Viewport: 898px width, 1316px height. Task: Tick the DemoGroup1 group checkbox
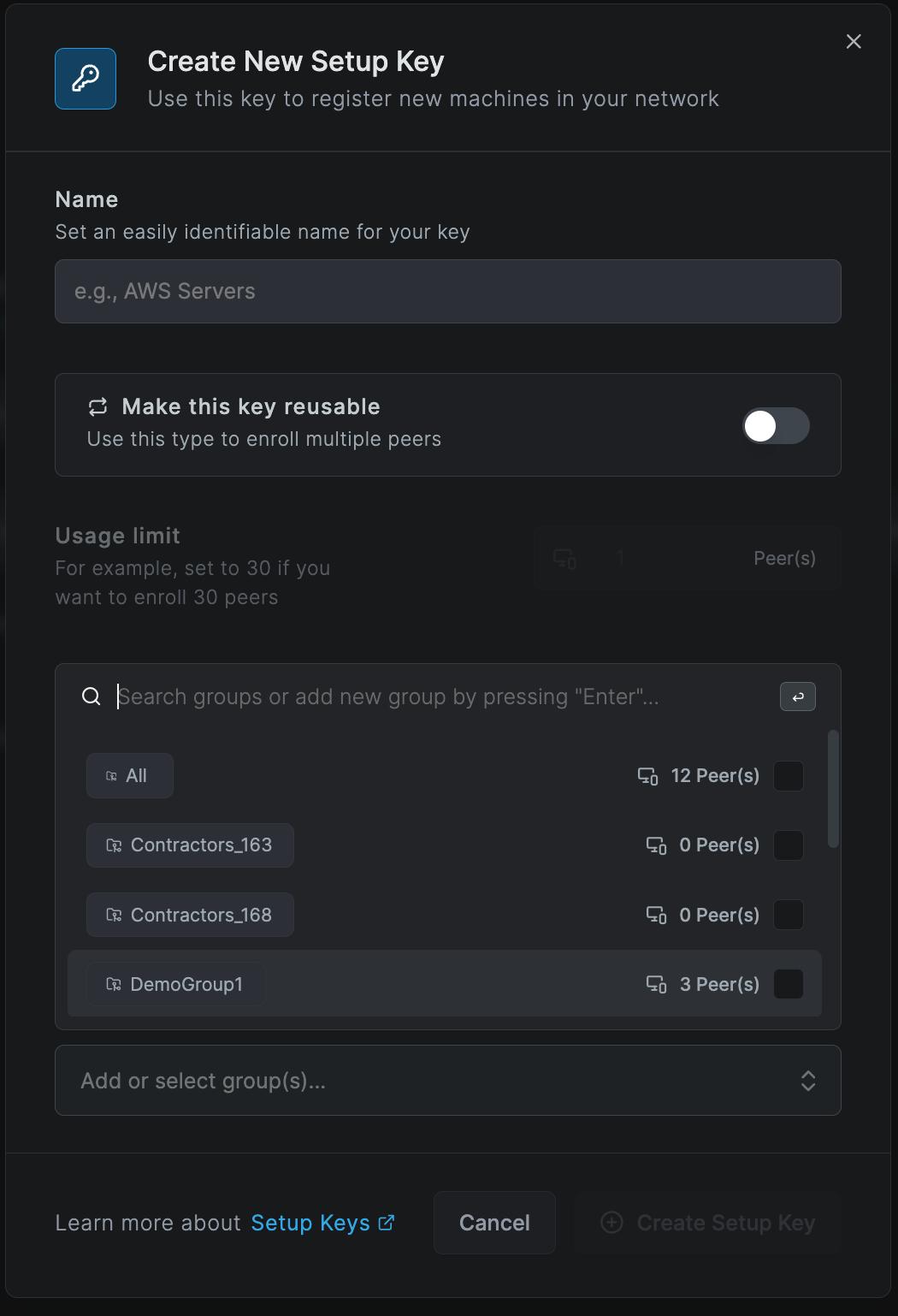(789, 984)
